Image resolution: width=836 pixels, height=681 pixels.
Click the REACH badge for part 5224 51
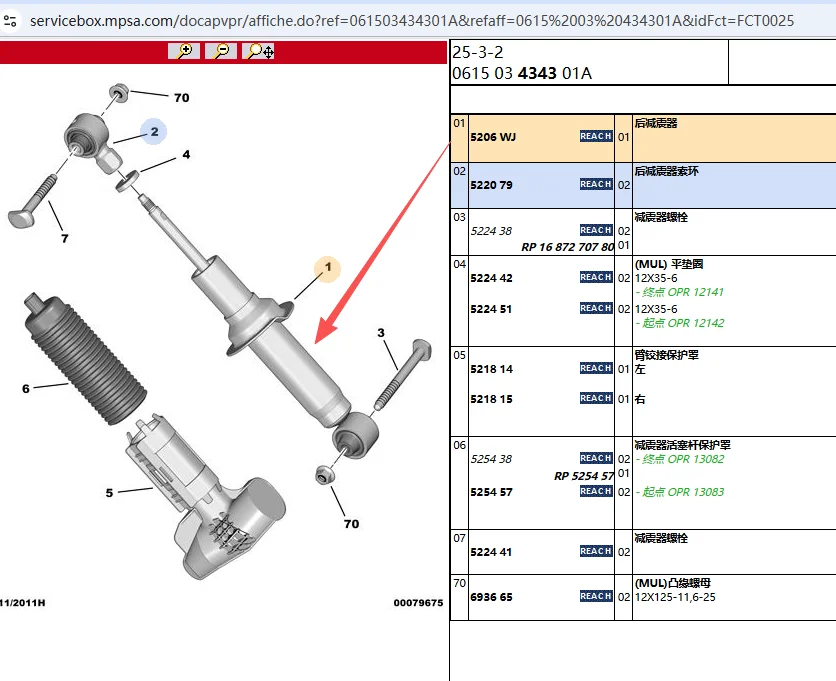[596, 308]
